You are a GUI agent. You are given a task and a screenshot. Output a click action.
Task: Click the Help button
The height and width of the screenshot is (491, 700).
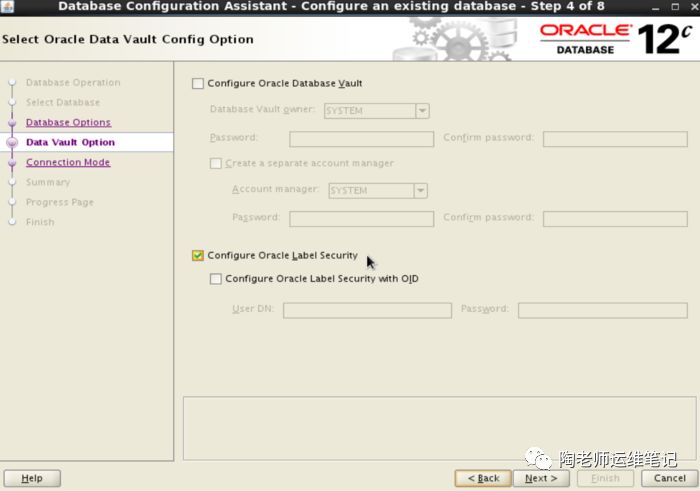[32, 478]
